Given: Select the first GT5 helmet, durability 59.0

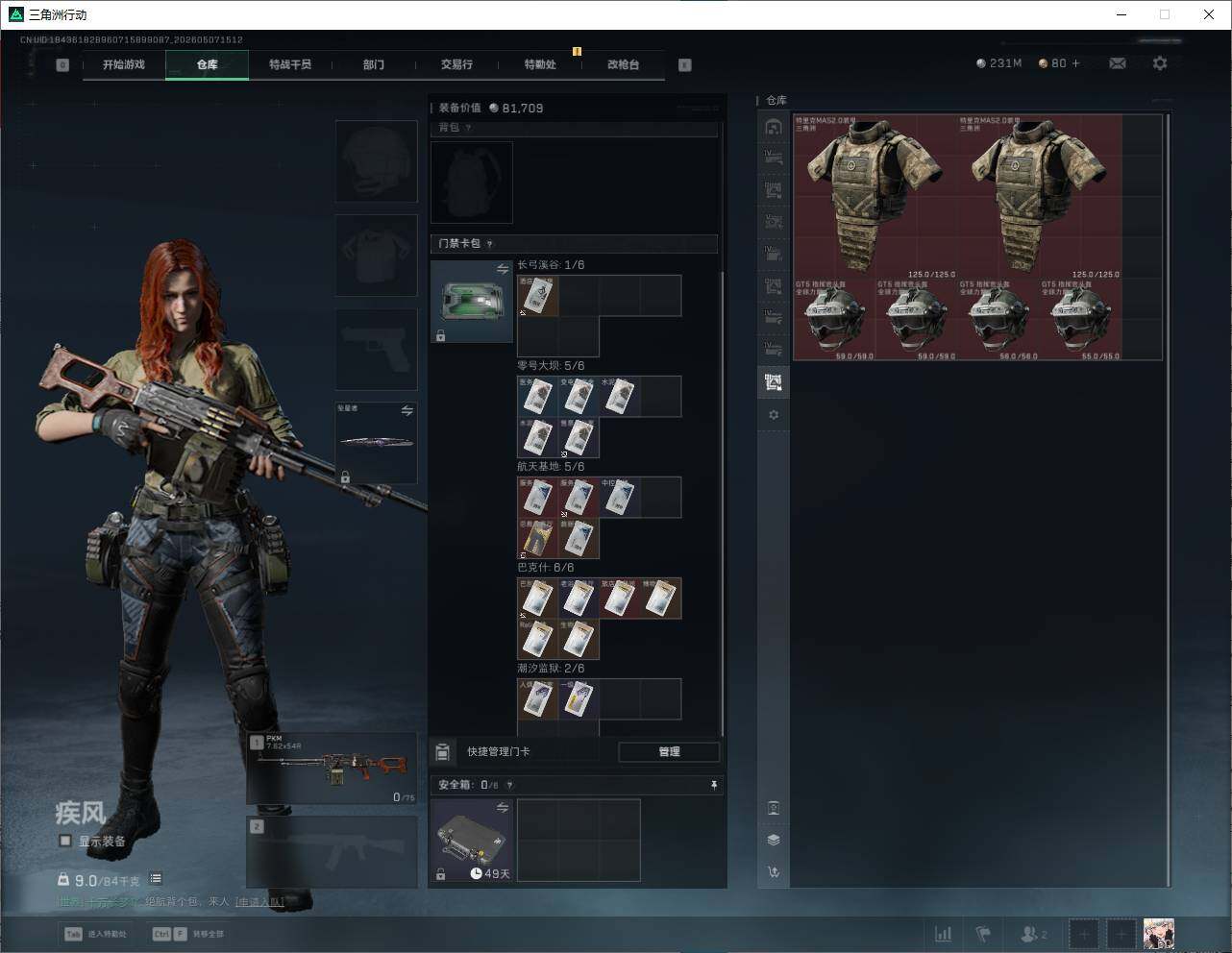Looking at the screenshot, I should pos(834,320).
